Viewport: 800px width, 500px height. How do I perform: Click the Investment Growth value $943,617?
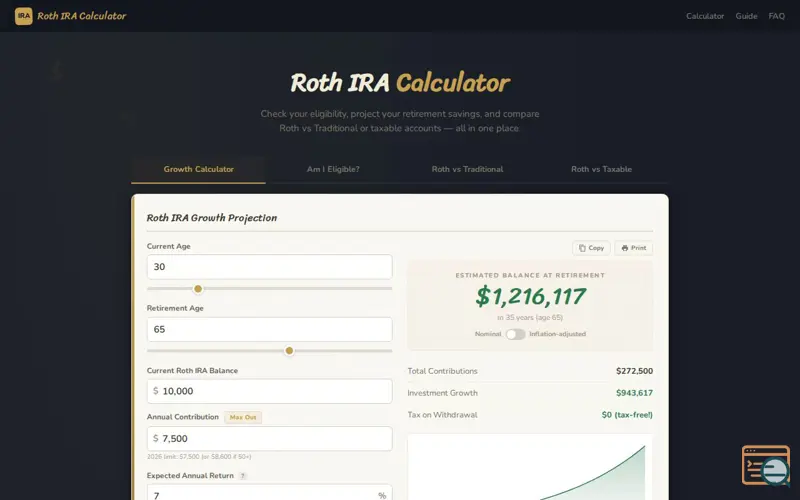click(x=634, y=393)
